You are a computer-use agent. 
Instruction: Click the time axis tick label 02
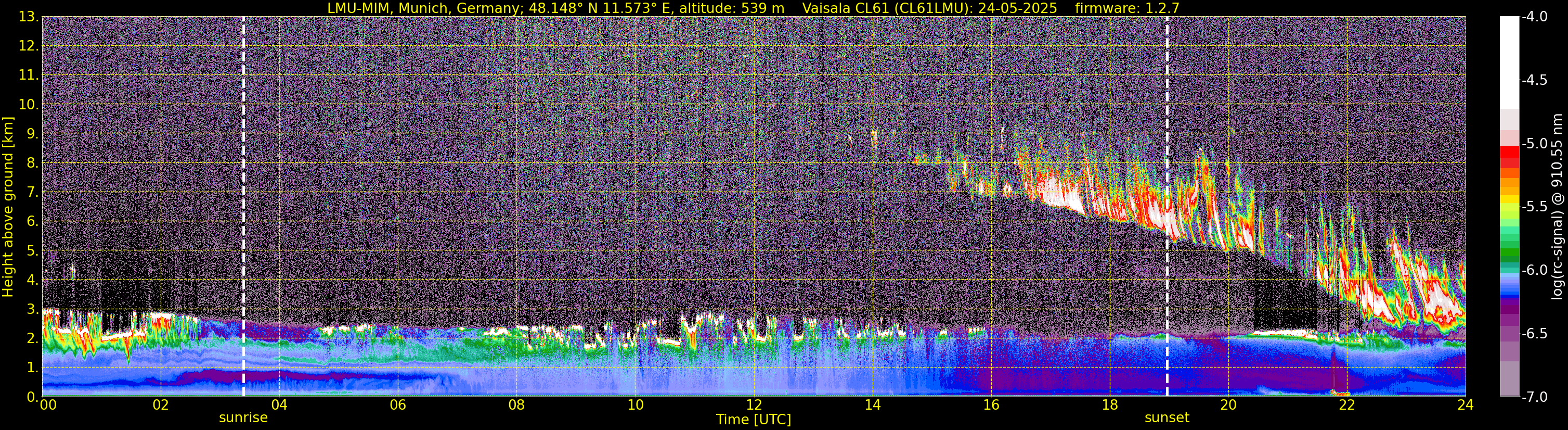[161, 405]
